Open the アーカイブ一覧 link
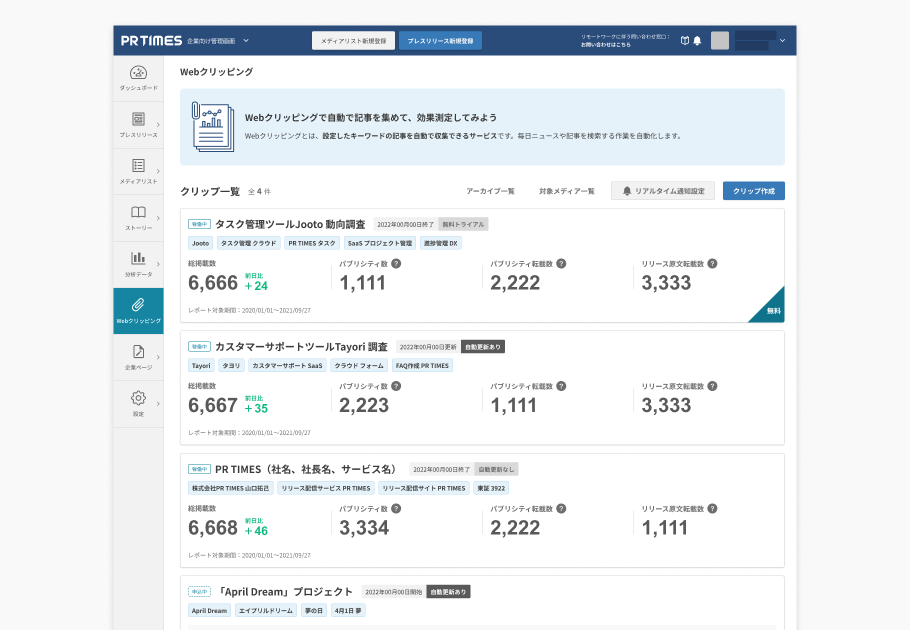The height and width of the screenshot is (630, 910). [490, 191]
